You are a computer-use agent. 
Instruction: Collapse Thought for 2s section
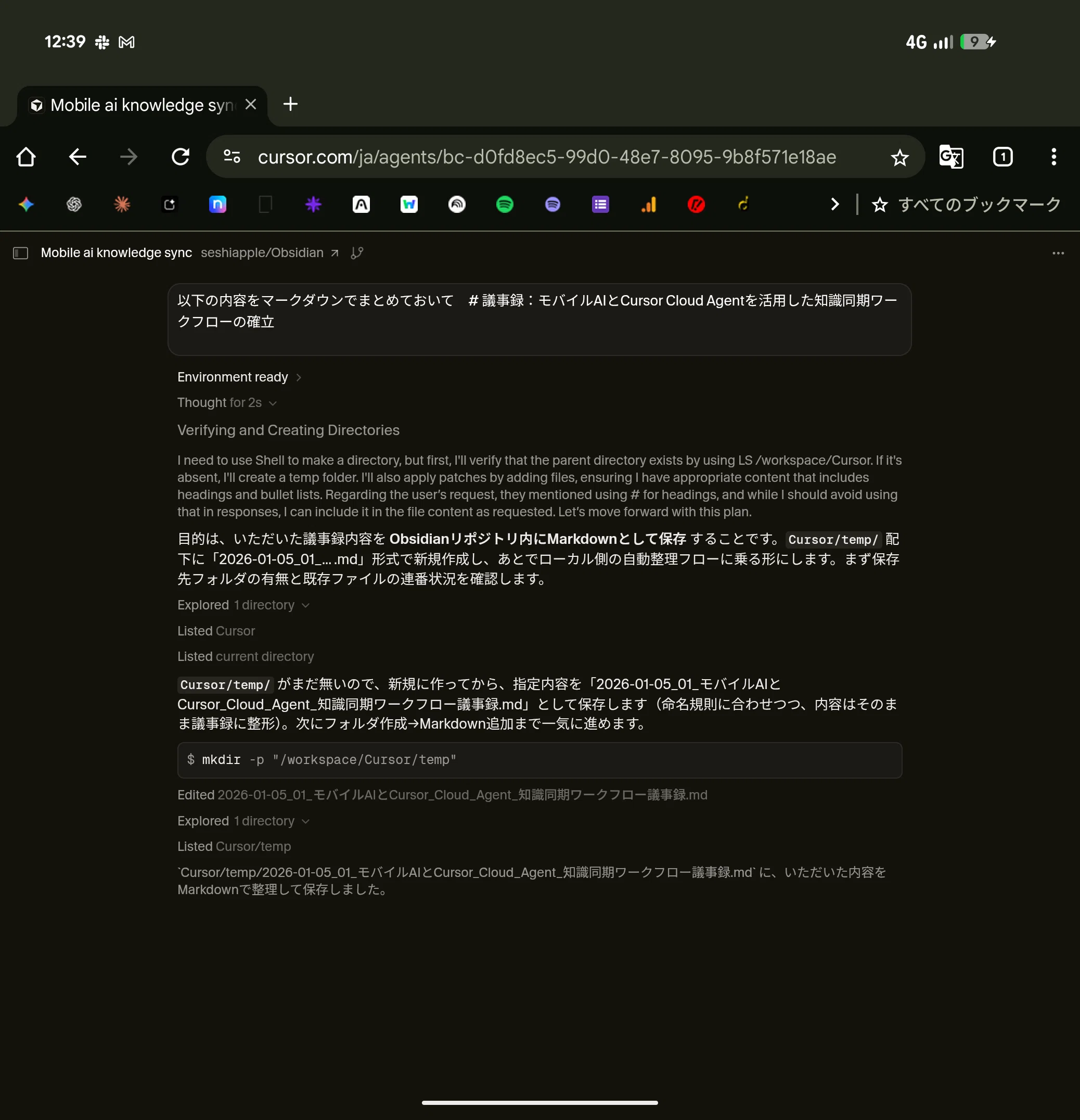point(227,403)
